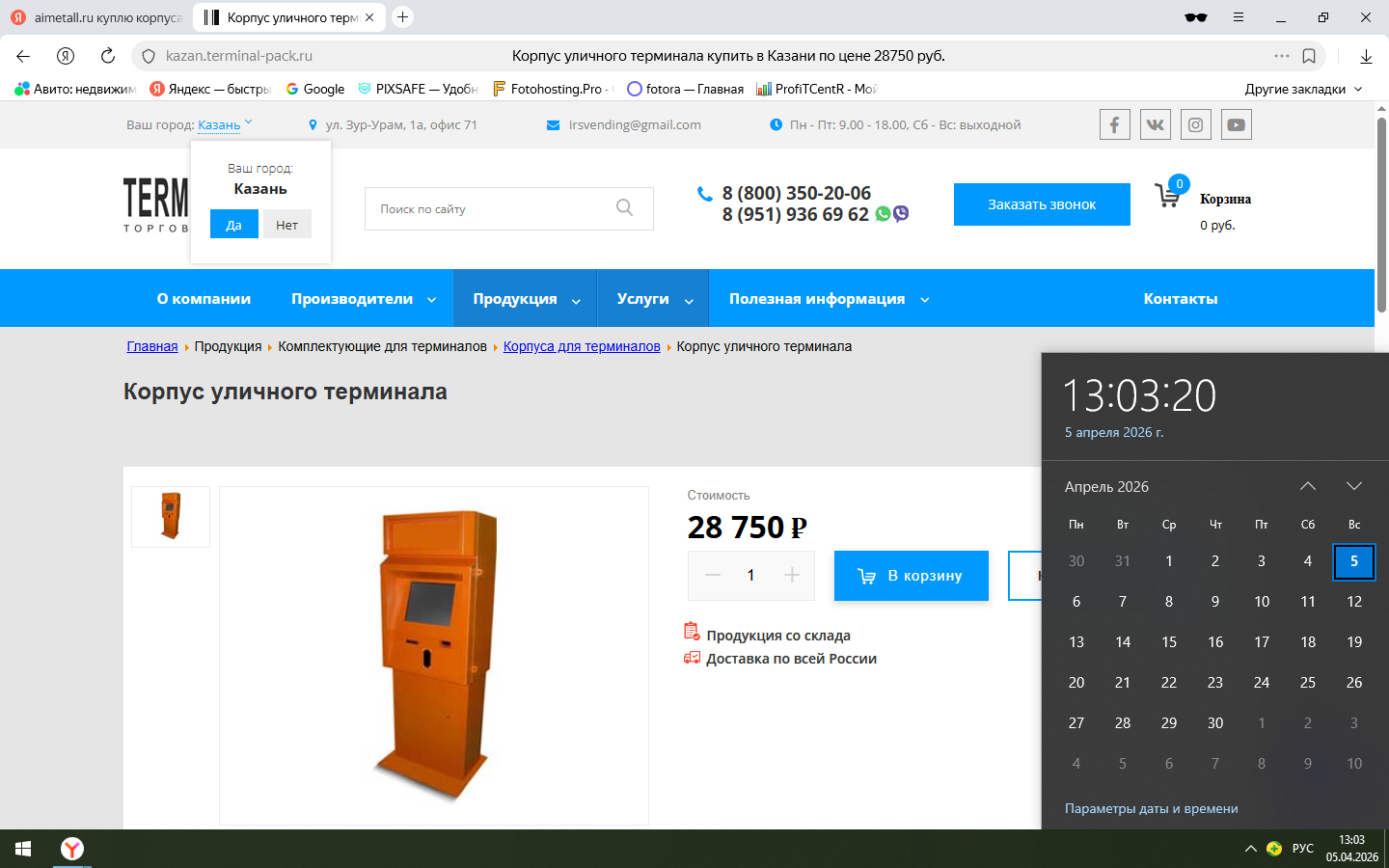The width and height of the screenshot is (1389, 868).
Task: Open 'ProfiTCentR' bookmark
Action: point(816,89)
